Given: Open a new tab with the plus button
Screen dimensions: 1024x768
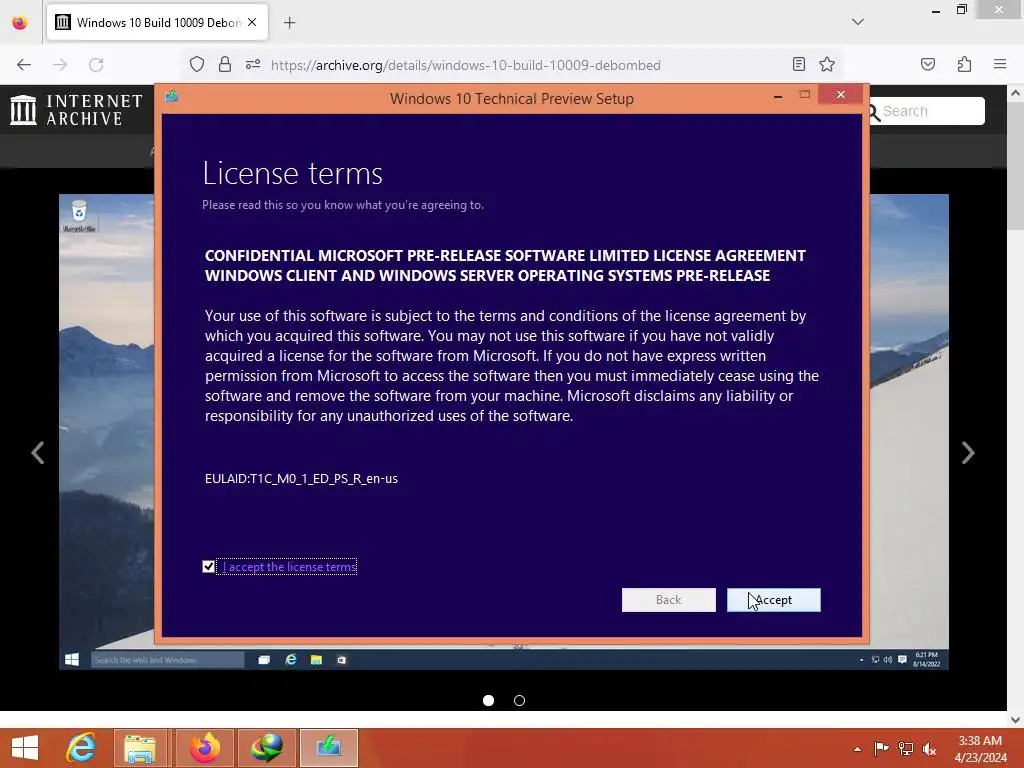Looking at the screenshot, I should coord(289,23).
